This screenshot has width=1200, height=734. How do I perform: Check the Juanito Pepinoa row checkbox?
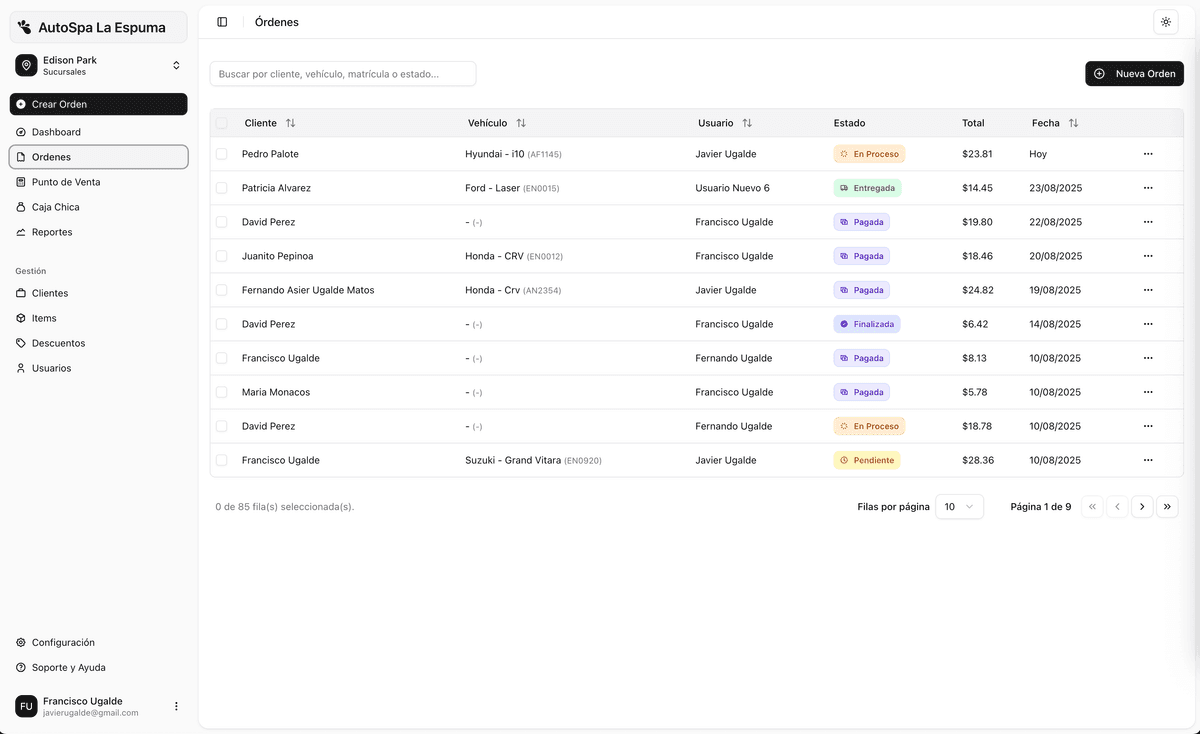222,256
